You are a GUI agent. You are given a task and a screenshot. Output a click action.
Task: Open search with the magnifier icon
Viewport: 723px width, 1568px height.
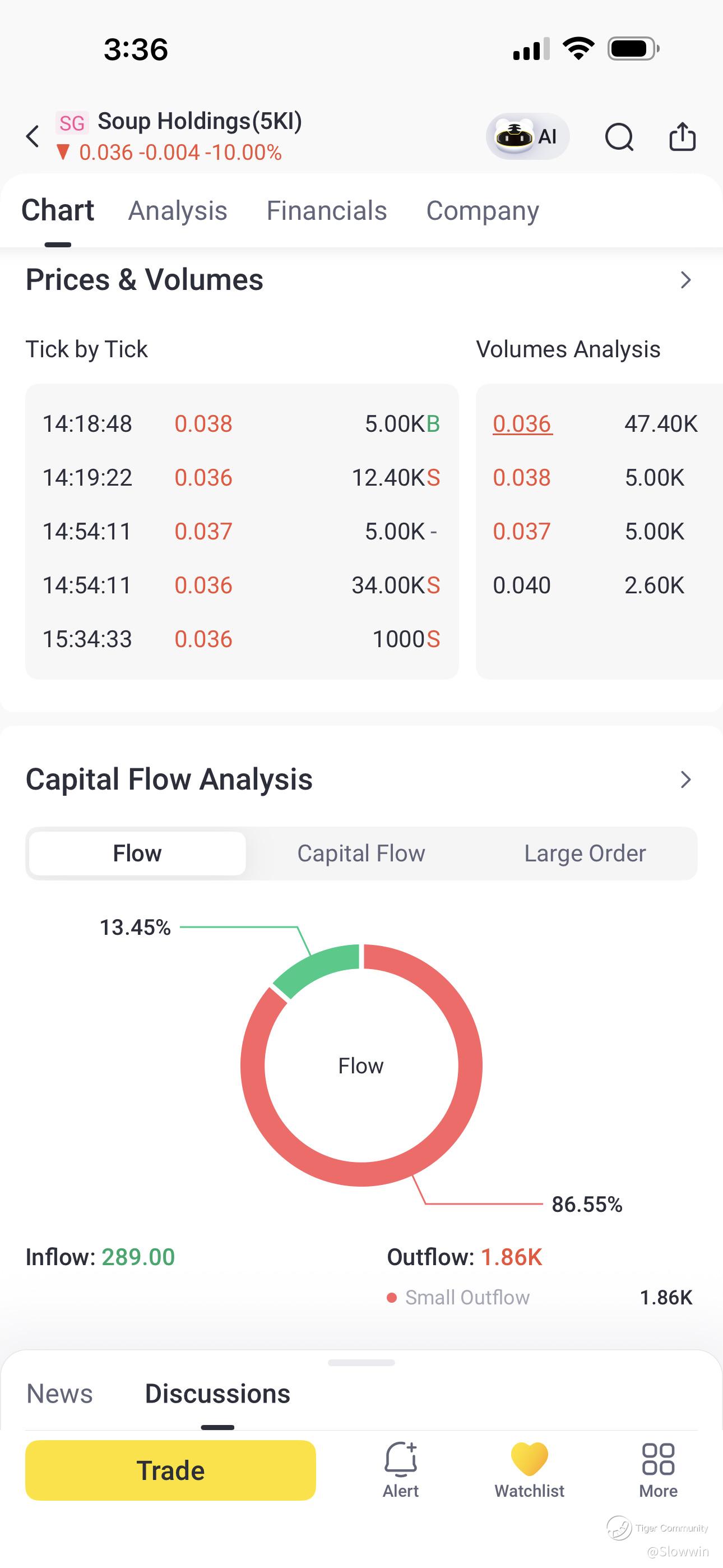[619, 136]
